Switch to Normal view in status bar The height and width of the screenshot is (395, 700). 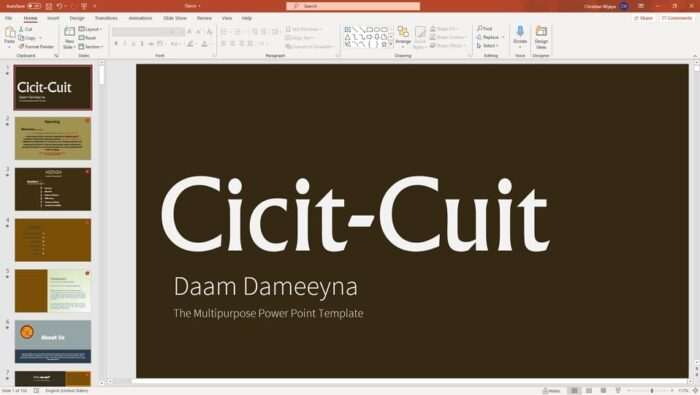[x=574, y=391]
